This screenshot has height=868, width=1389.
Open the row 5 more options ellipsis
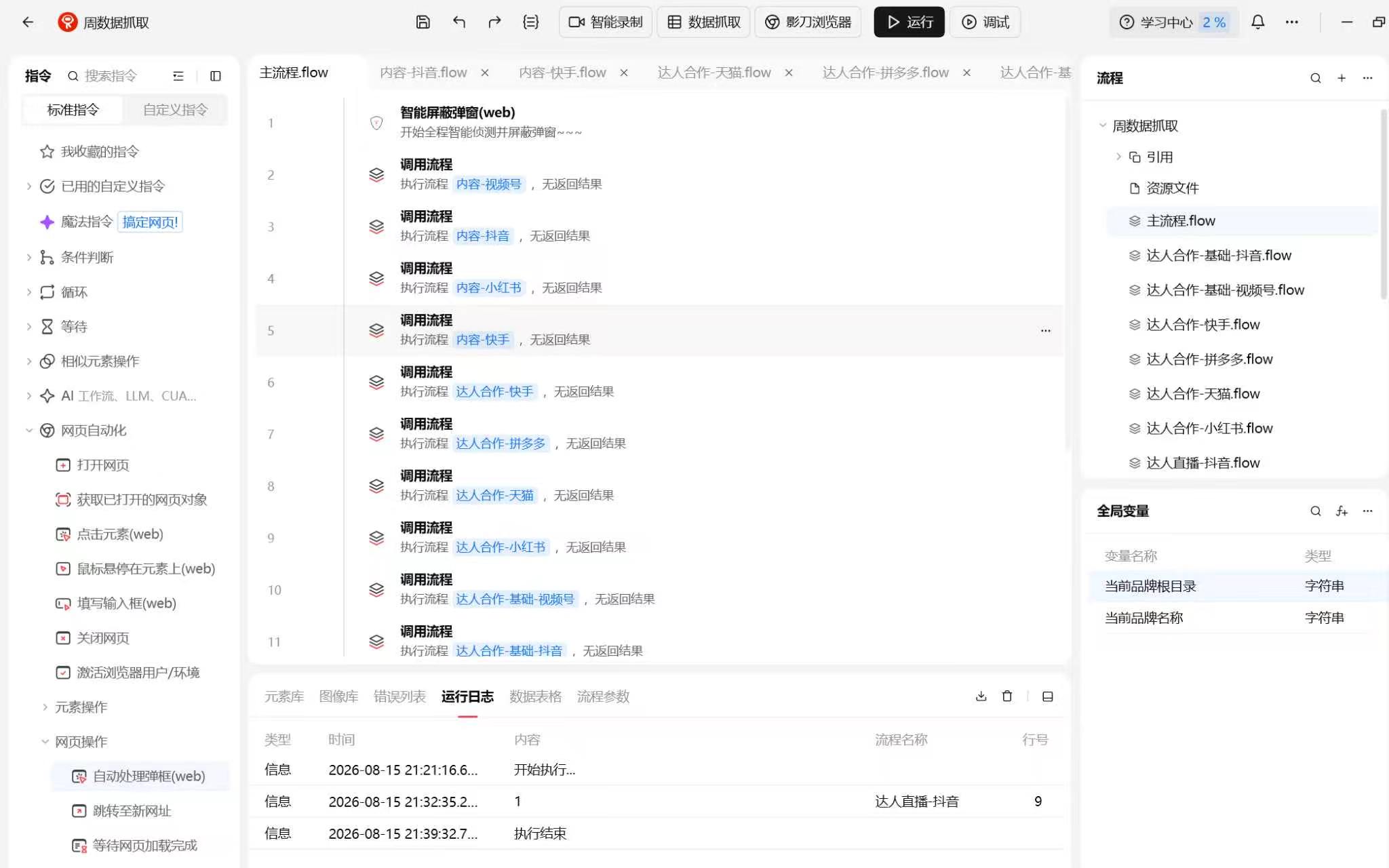click(1046, 331)
